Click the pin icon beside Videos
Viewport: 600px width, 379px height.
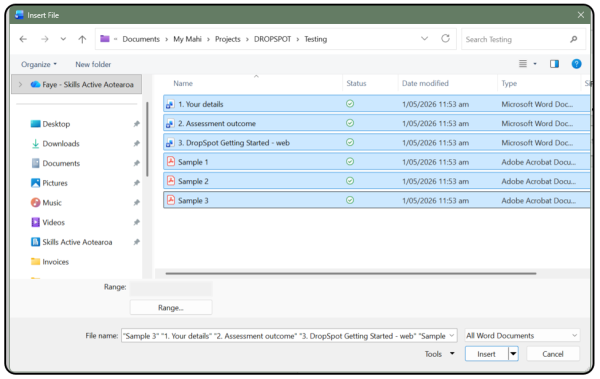click(136, 222)
